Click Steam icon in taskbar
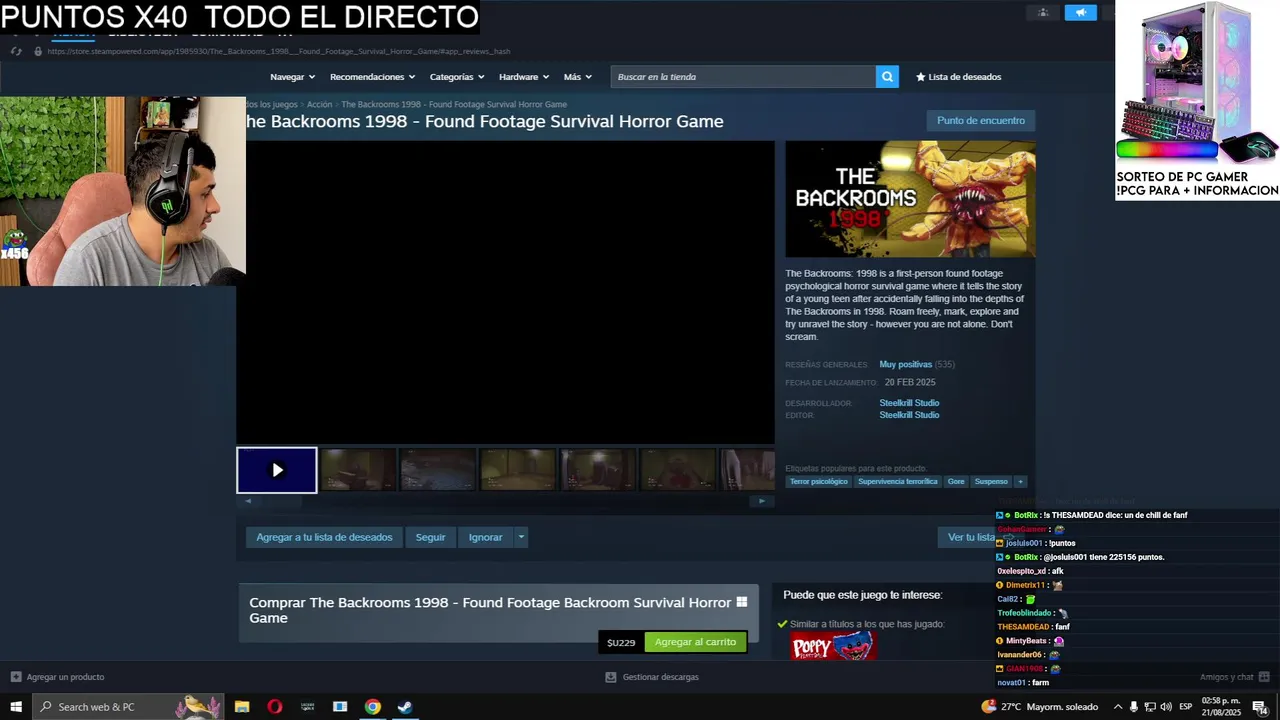Image resolution: width=1280 pixels, height=720 pixels. (x=405, y=707)
